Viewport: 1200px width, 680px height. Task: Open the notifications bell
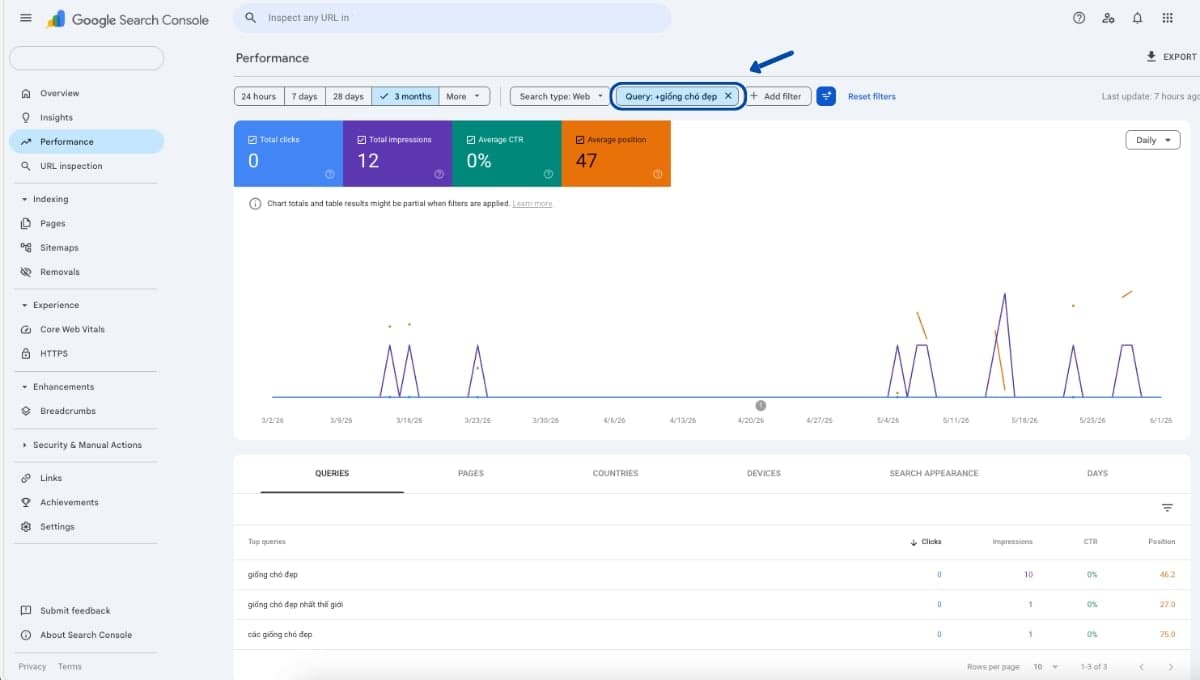coord(1137,18)
